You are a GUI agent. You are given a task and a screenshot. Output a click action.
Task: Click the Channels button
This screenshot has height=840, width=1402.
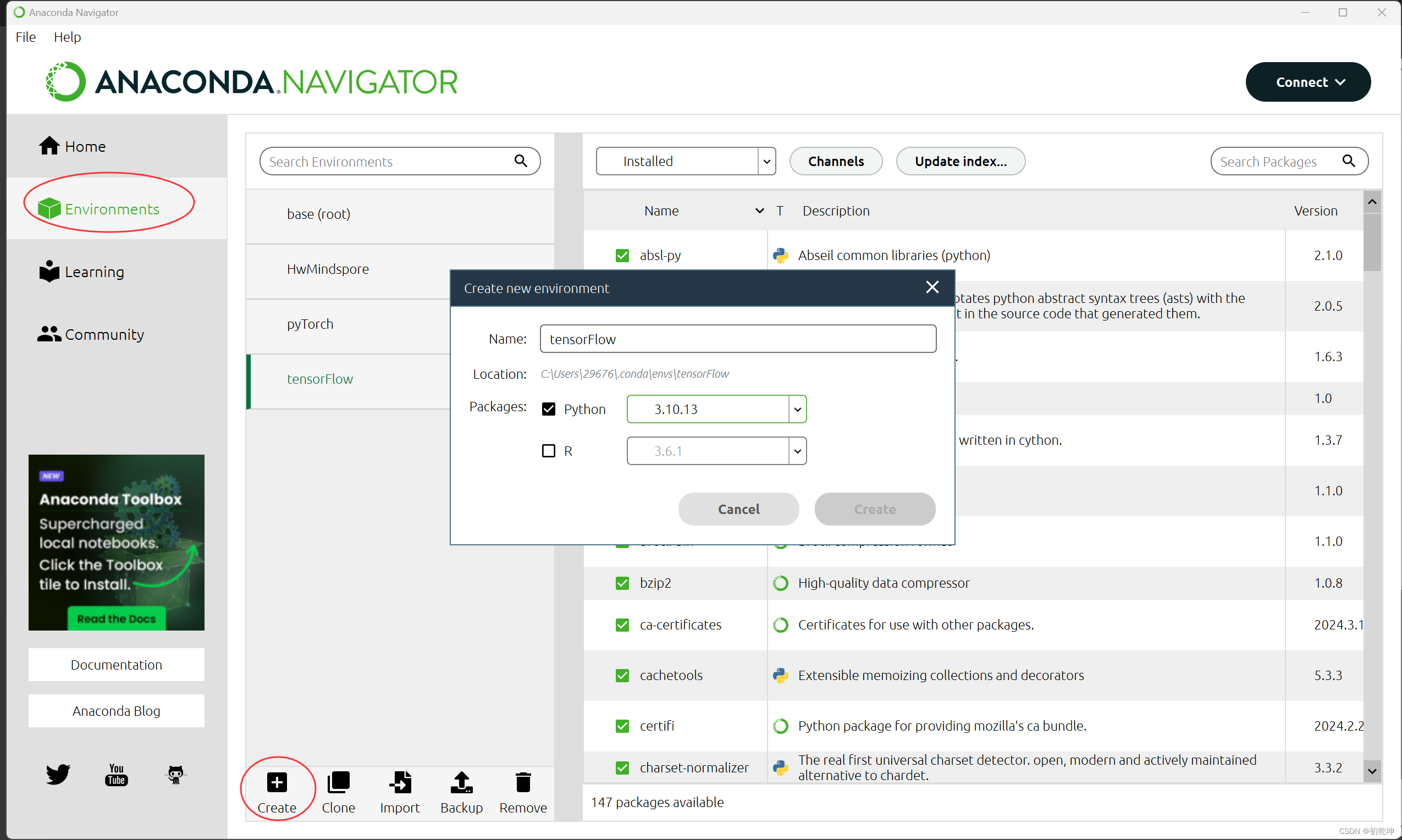coord(835,161)
